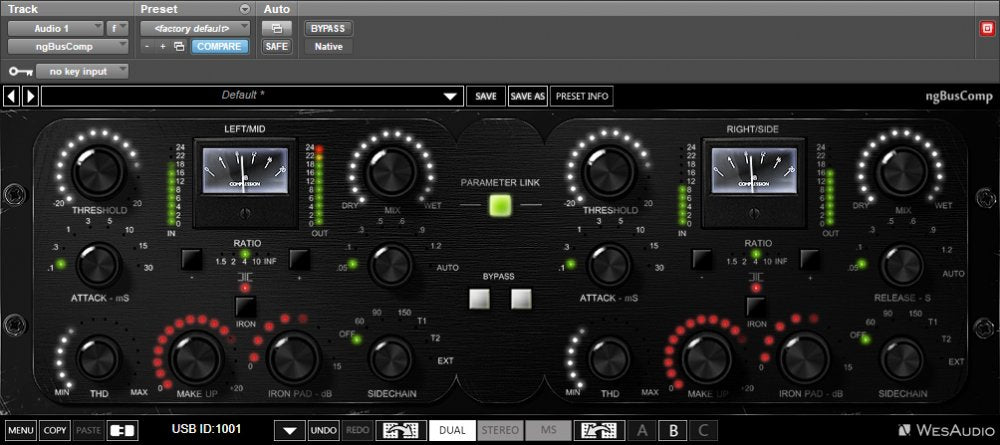Select the MS mode tab
This screenshot has height=445, width=1000.
(551, 430)
